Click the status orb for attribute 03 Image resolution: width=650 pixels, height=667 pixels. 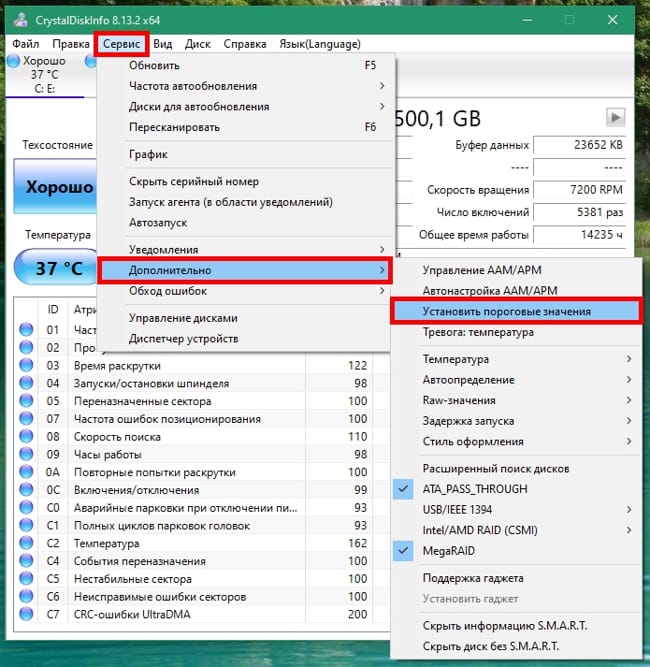pos(26,365)
